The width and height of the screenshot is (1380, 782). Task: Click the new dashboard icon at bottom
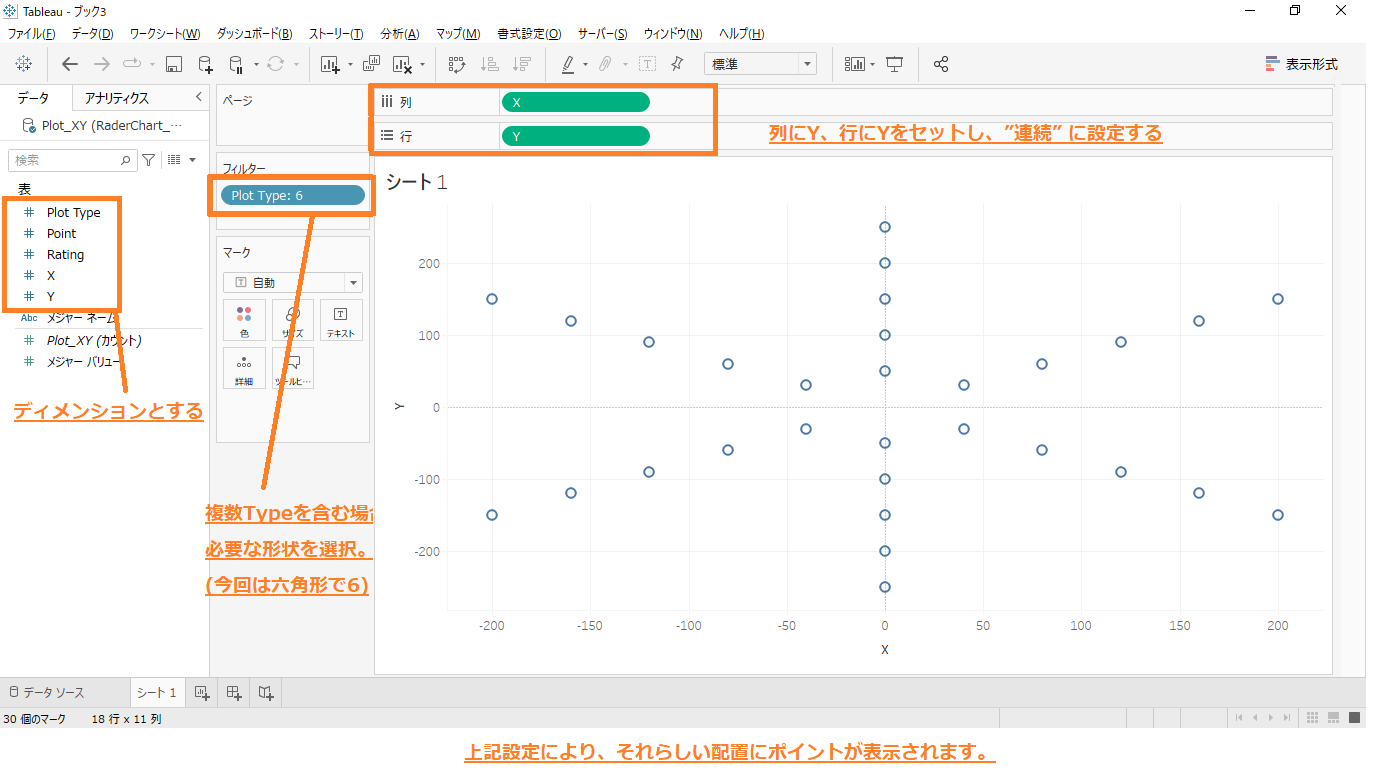[233, 692]
